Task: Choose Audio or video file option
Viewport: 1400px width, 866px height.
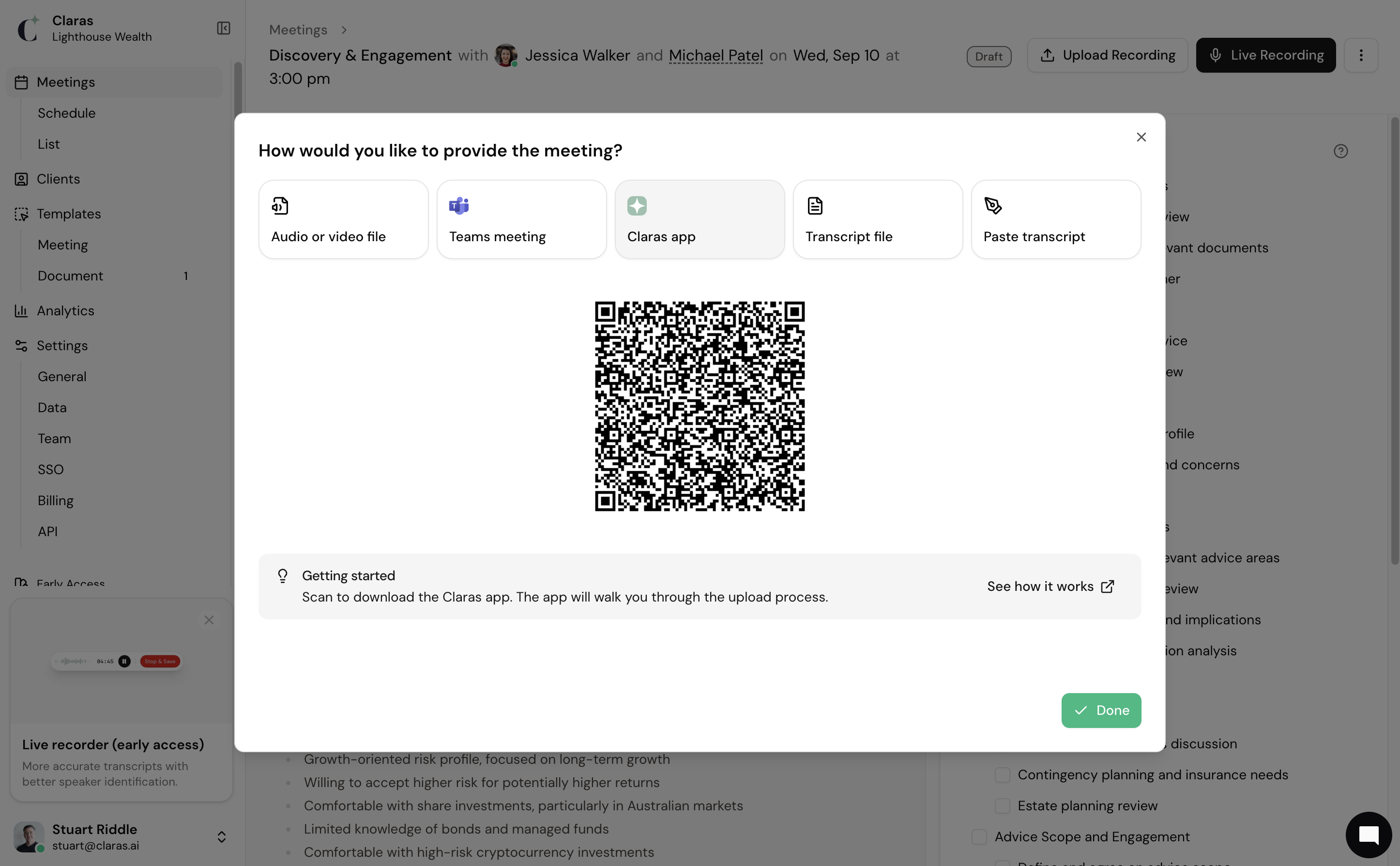Action: point(343,219)
